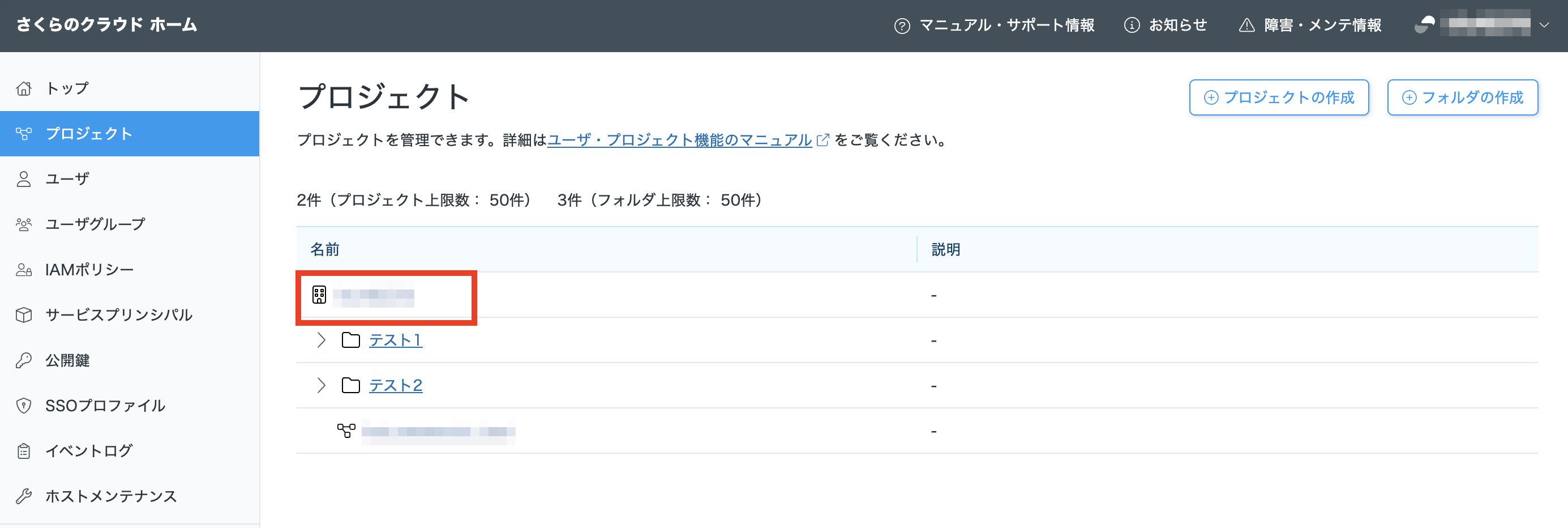Image resolution: width=1568 pixels, height=528 pixels.
Task: Open 障害・メンテ情報 in the header
Action: [1310, 25]
